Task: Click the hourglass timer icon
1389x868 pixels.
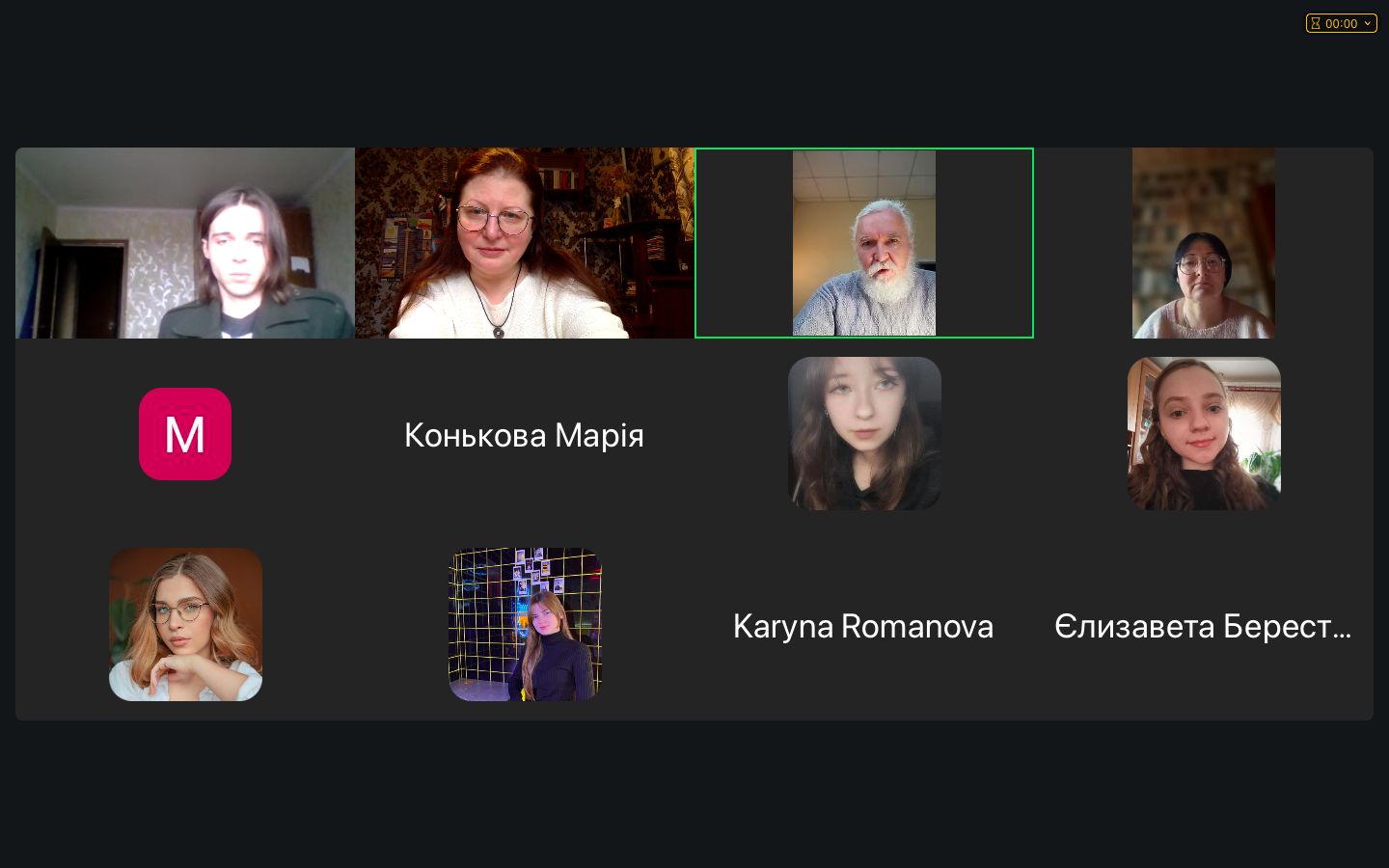Action: coord(1316,23)
